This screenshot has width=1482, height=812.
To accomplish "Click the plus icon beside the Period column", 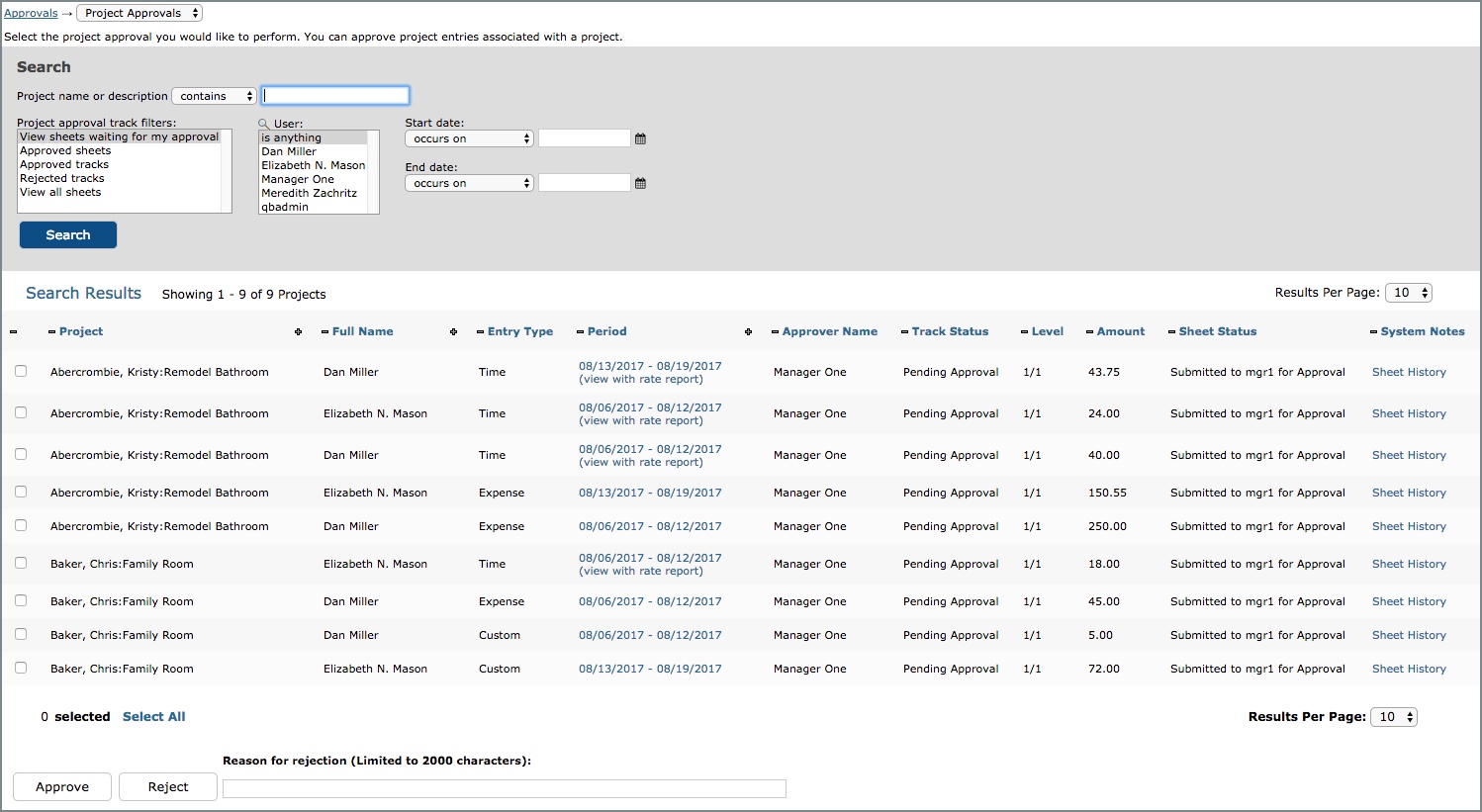I will click(748, 332).
